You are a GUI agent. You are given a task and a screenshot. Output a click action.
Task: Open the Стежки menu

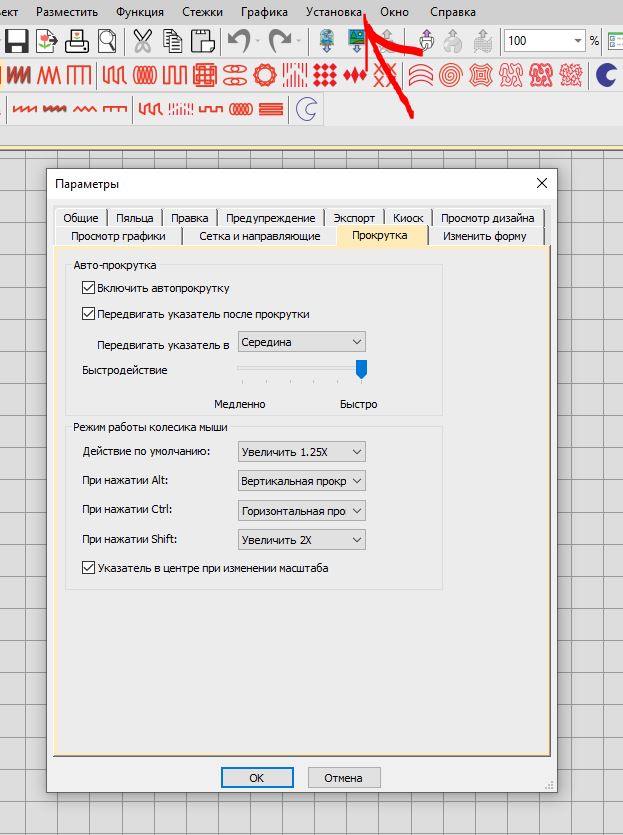203,12
